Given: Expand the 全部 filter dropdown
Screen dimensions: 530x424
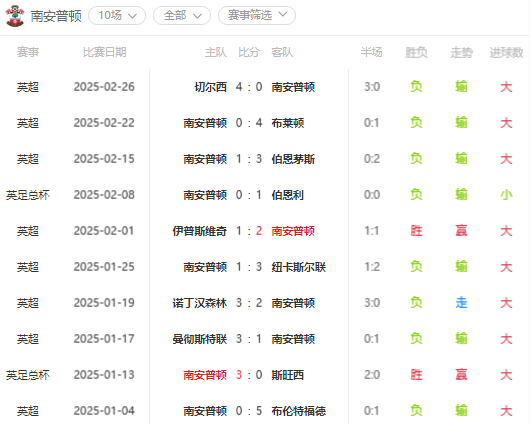Looking at the screenshot, I should pyautogui.click(x=182, y=16).
